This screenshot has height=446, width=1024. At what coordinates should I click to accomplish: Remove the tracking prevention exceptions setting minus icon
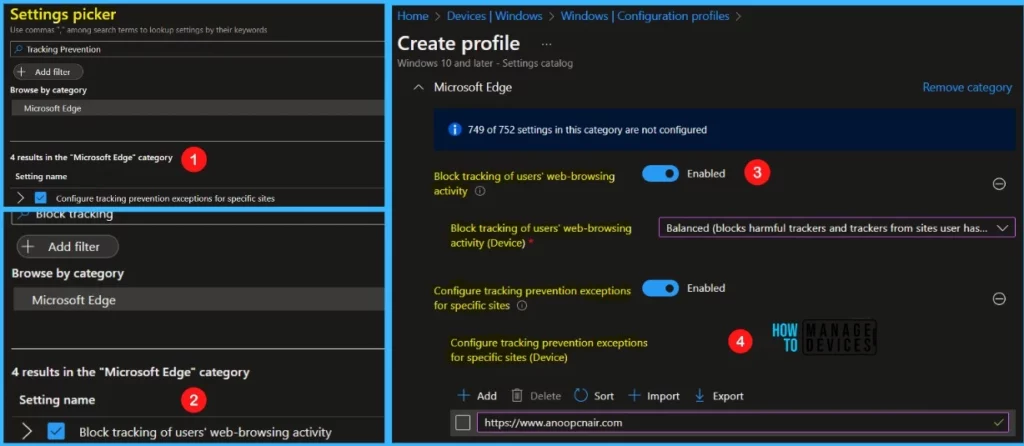pyautogui.click(x=999, y=298)
